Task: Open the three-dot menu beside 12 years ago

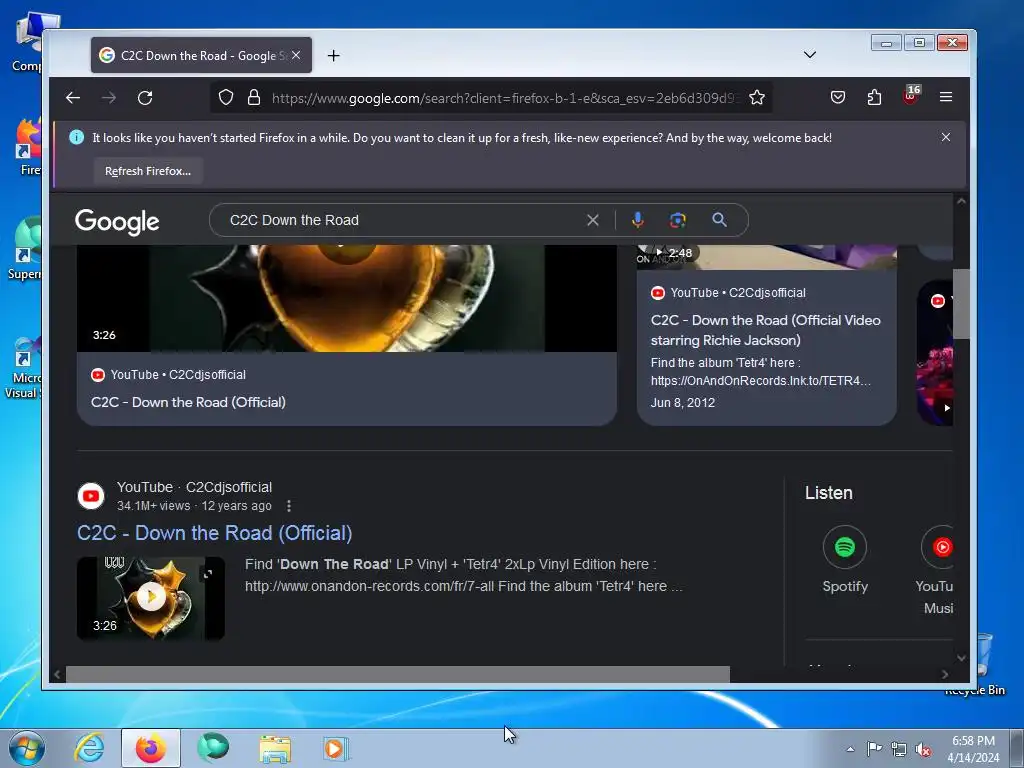Action: 289,506
